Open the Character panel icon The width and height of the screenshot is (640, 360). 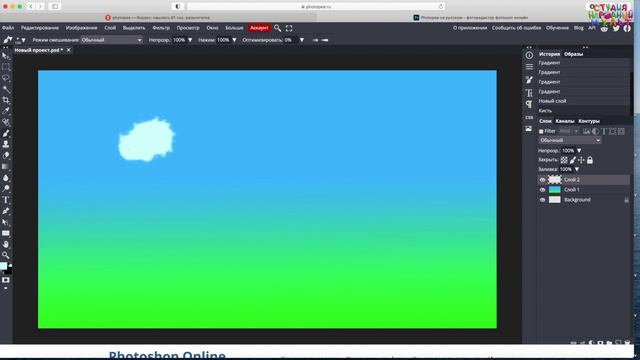click(x=529, y=93)
